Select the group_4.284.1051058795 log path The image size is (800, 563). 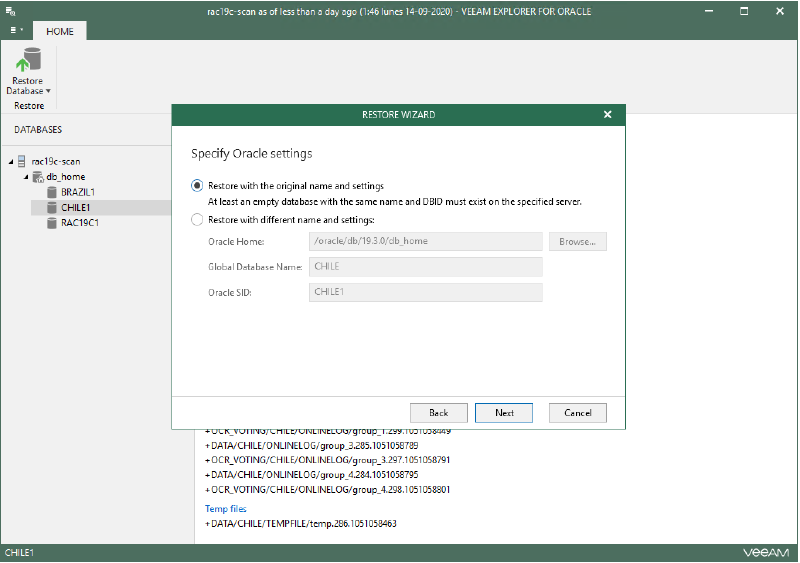(x=312, y=475)
